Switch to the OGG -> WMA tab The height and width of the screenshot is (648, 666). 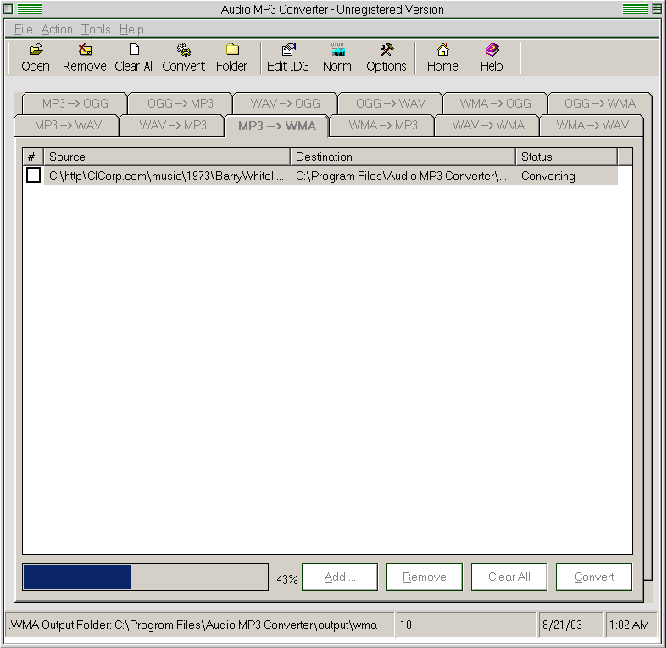pos(600,103)
